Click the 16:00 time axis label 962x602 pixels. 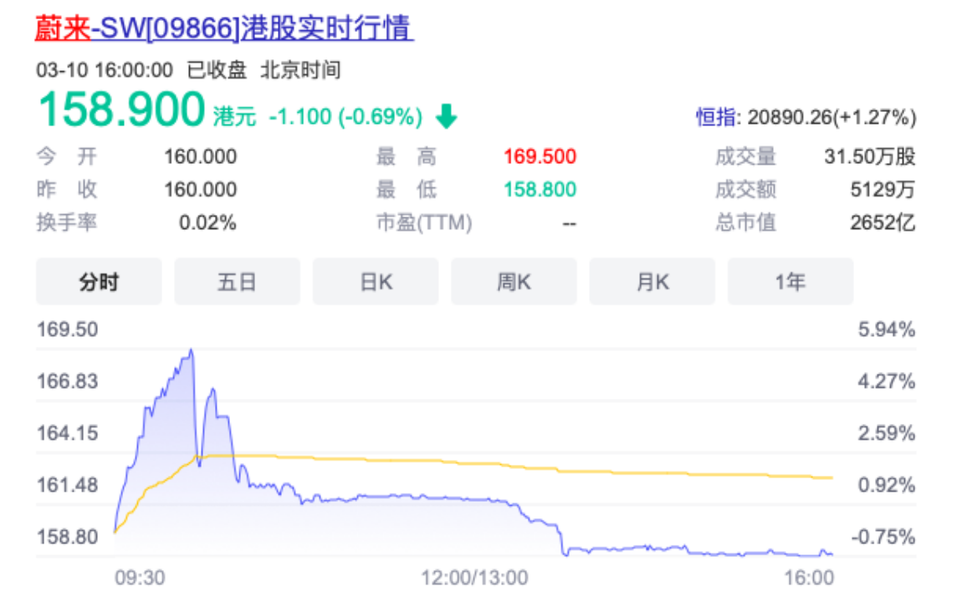(x=809, y=577)
